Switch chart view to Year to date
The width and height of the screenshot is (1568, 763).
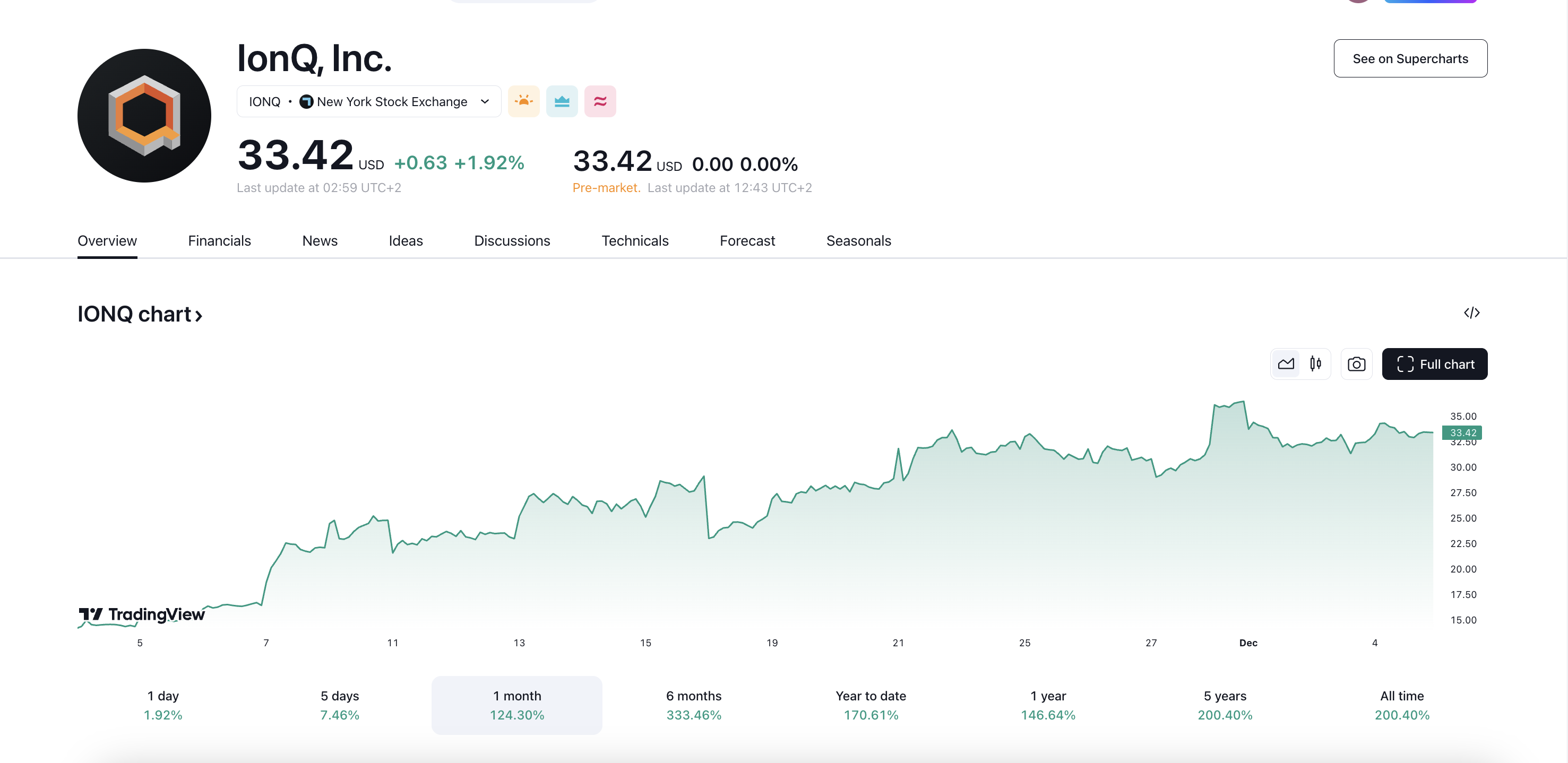click(870, 705)
